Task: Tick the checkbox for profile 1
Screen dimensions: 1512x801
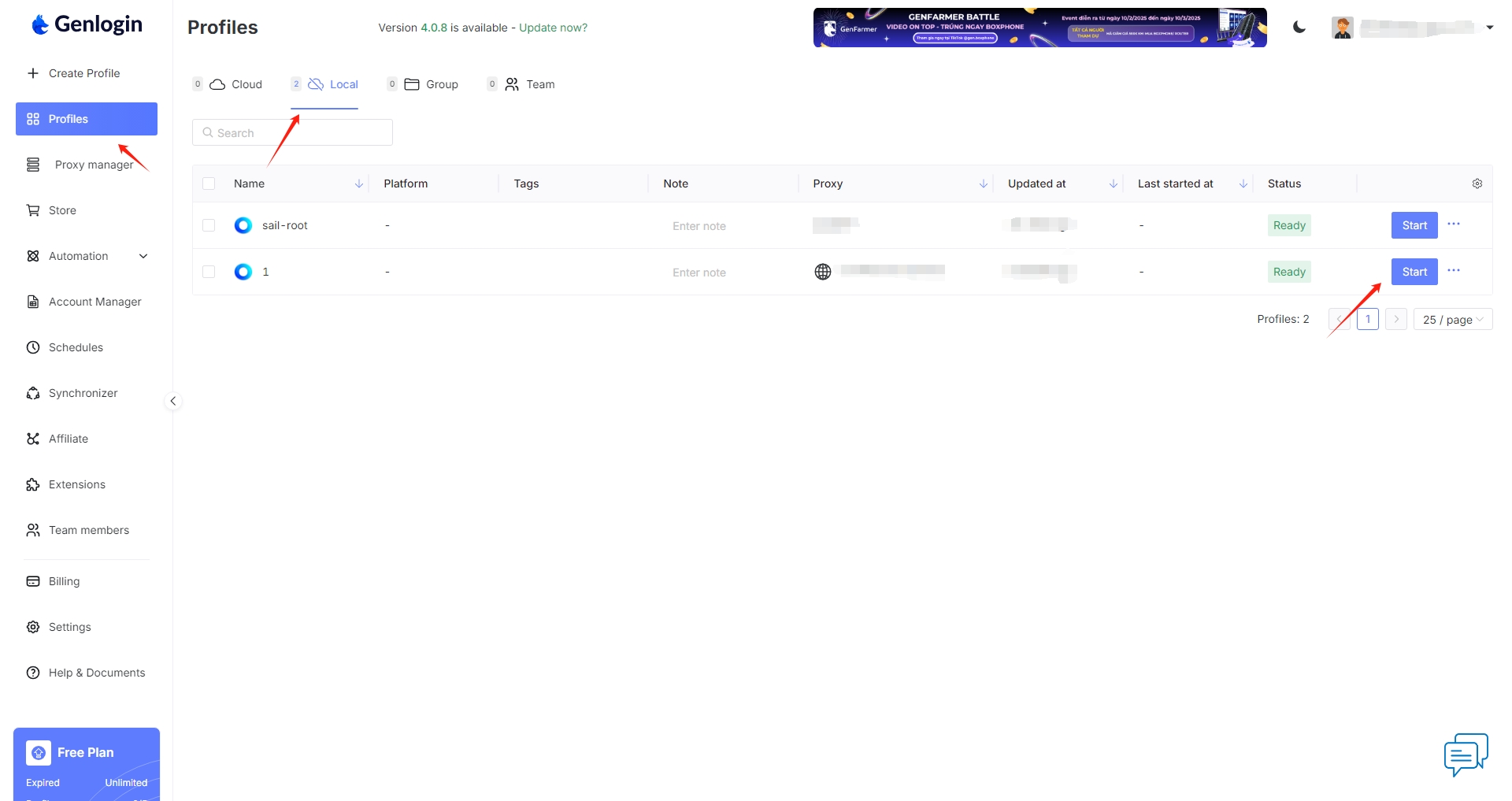Action: 209,272
